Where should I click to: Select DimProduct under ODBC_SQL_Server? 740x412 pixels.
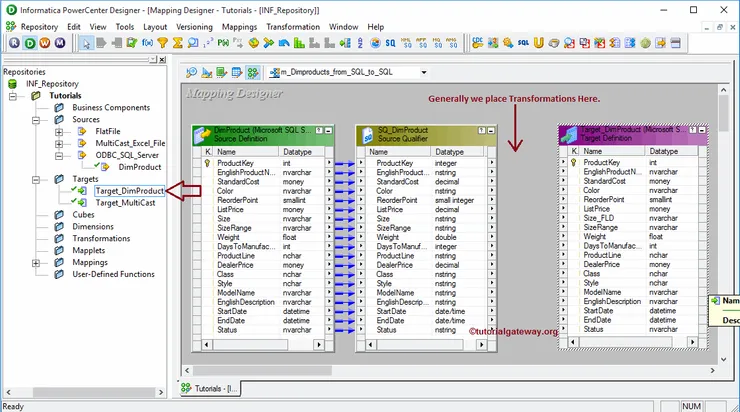(140, 167)
